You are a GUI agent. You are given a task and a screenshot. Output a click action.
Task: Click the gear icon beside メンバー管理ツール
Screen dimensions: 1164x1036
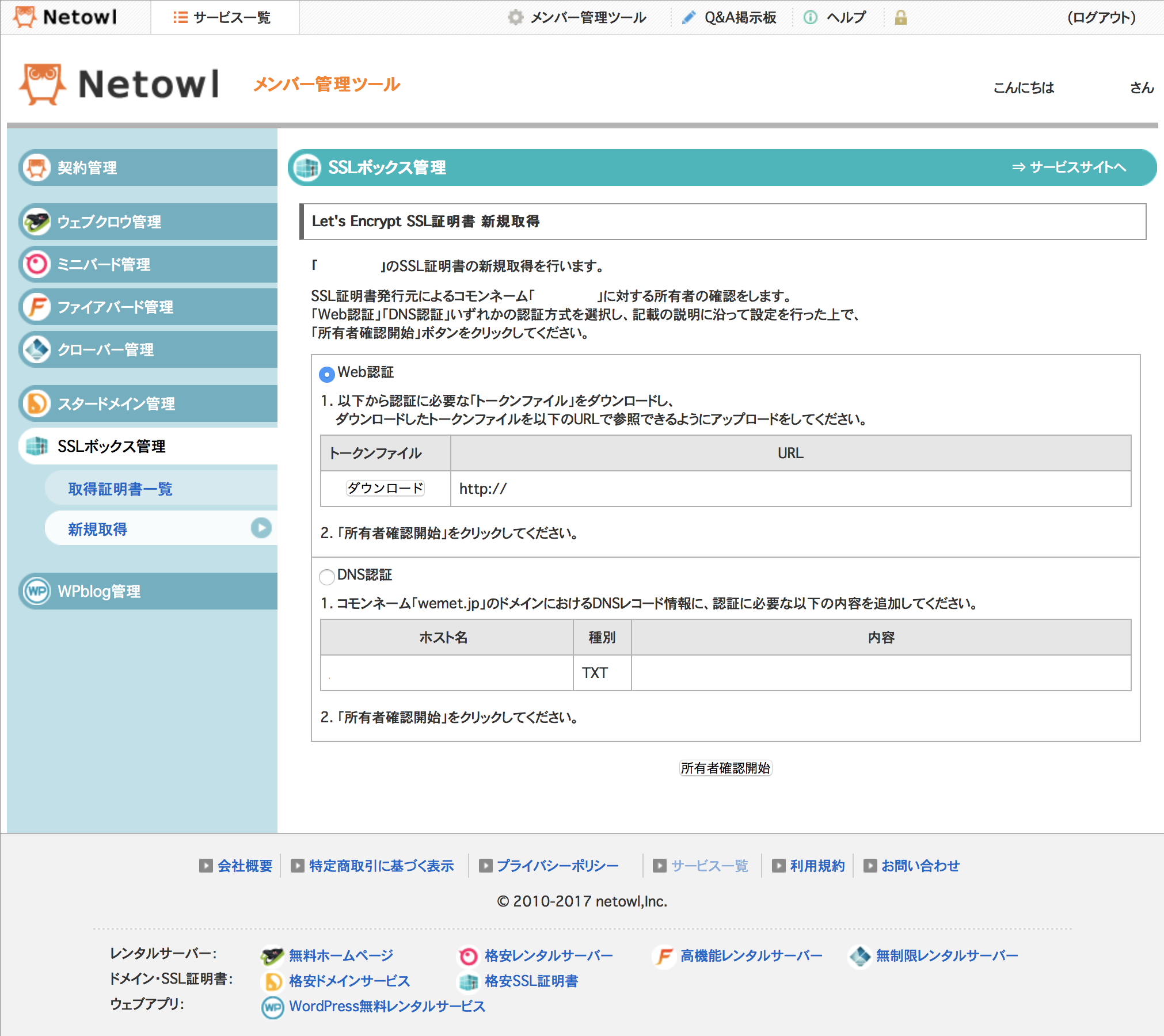pyautogui.click(x=515, y=17)
